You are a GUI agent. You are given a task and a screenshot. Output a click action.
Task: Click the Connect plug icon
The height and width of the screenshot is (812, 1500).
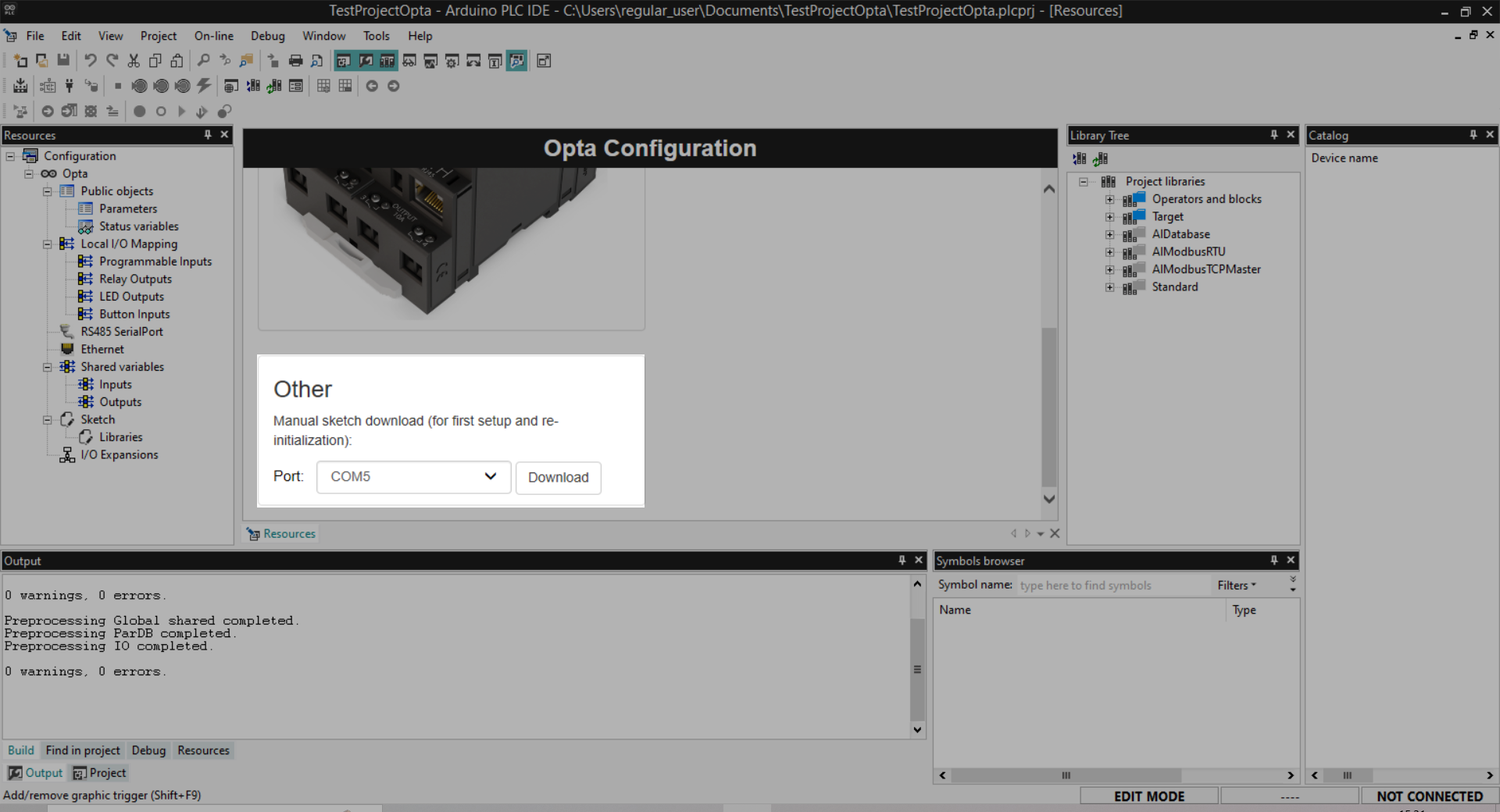click(x=70, y=86)
